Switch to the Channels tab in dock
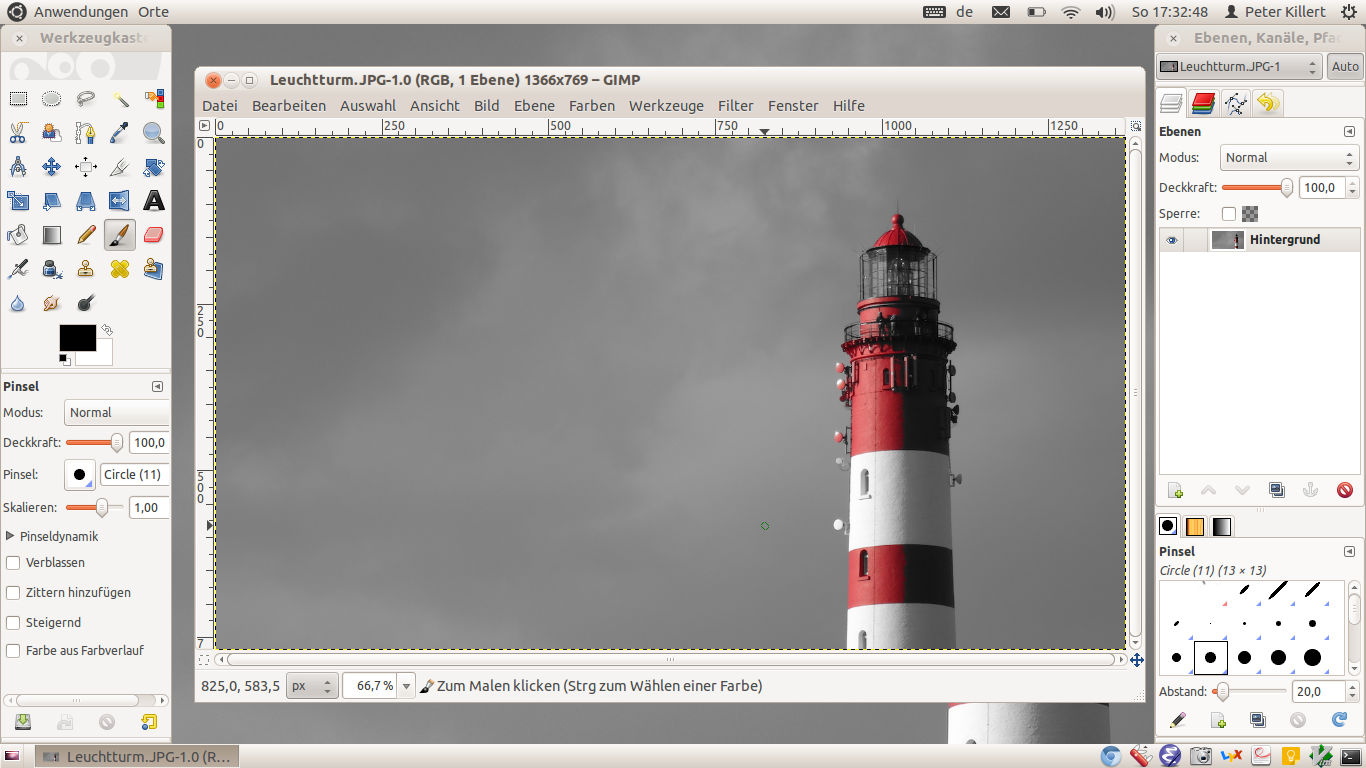Image resolution: width=1366 pixels, height=768 pixels. tap(1204, 103)
